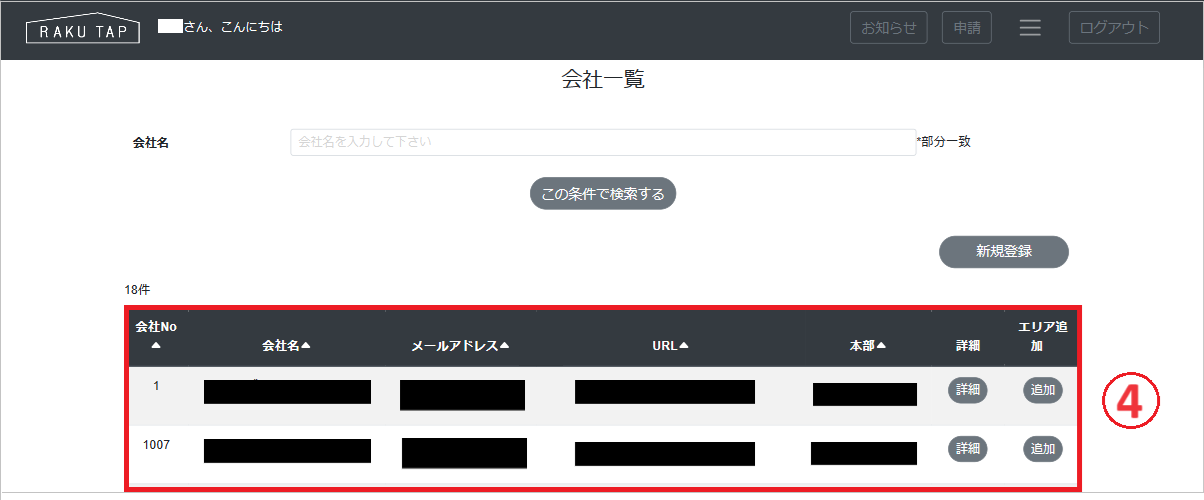Open the お知らせ notifications button
1204x500 pixels.
889,28
